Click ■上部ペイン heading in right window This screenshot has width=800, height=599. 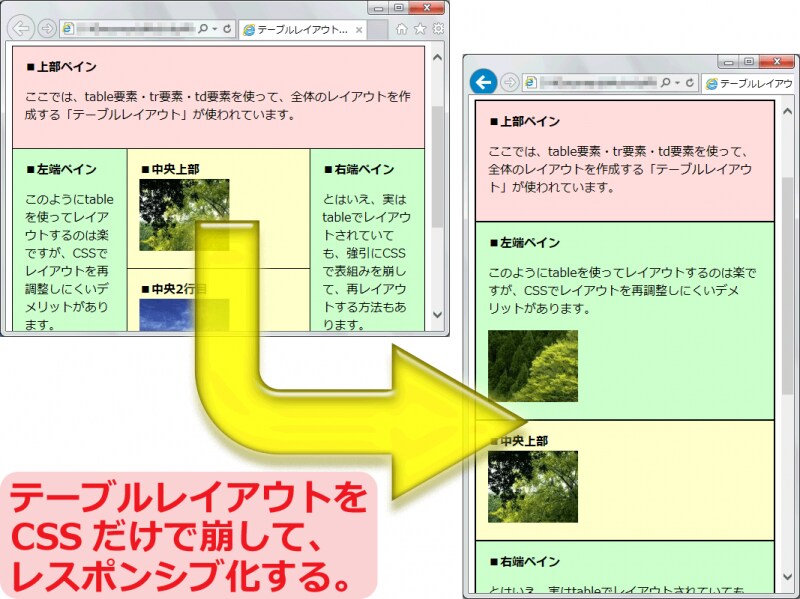(x=524, y=121)
